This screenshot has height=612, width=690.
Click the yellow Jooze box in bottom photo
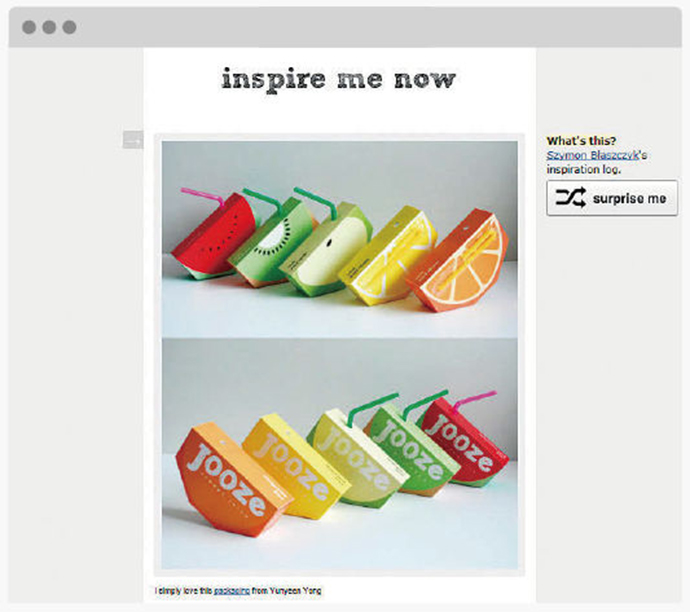point(296,464)
